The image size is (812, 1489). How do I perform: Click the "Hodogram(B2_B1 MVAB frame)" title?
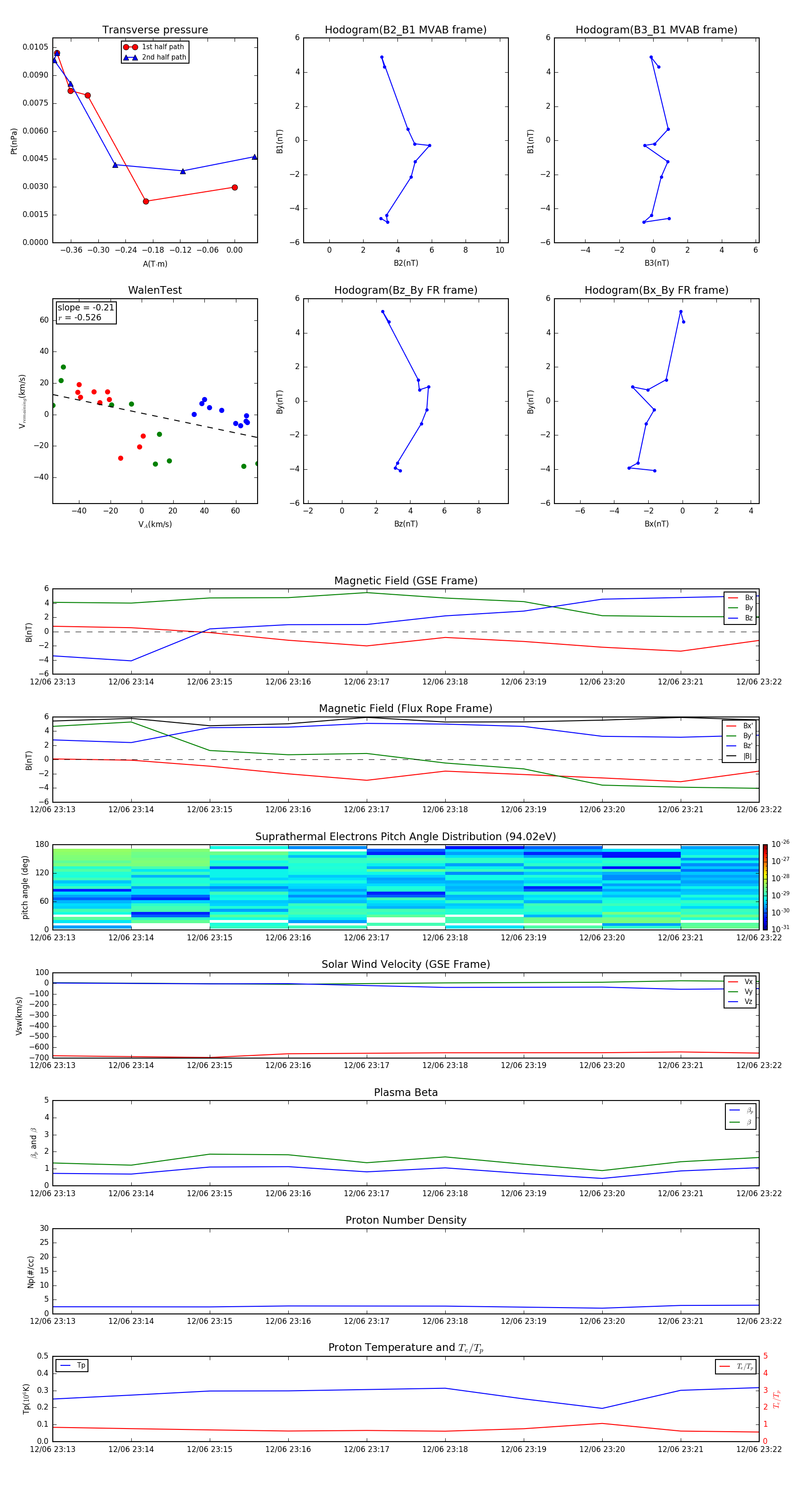pos(406,30)
